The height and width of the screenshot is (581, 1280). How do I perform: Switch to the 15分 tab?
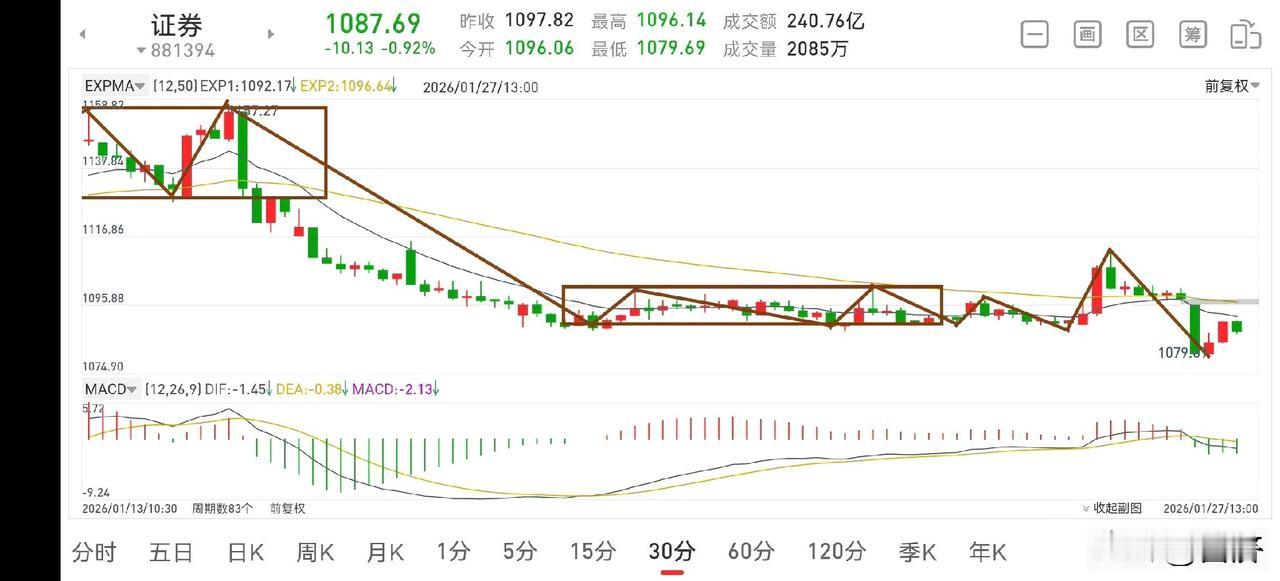point(593,551)
